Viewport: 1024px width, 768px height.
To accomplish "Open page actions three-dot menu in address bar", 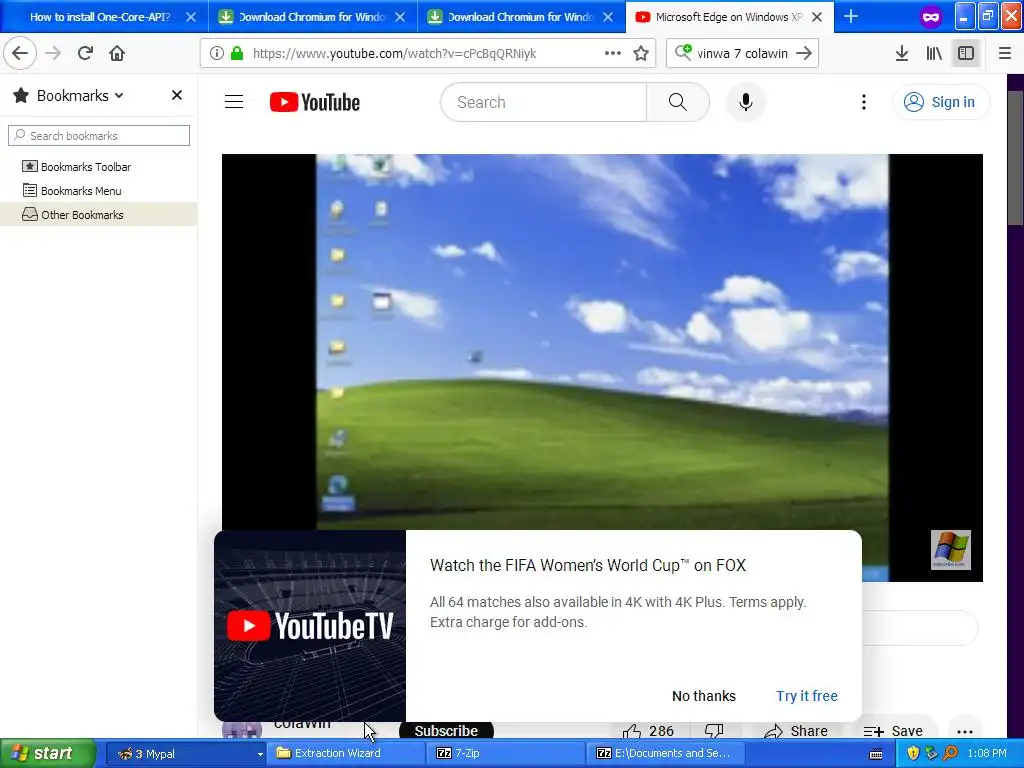I will click(613, 53).
